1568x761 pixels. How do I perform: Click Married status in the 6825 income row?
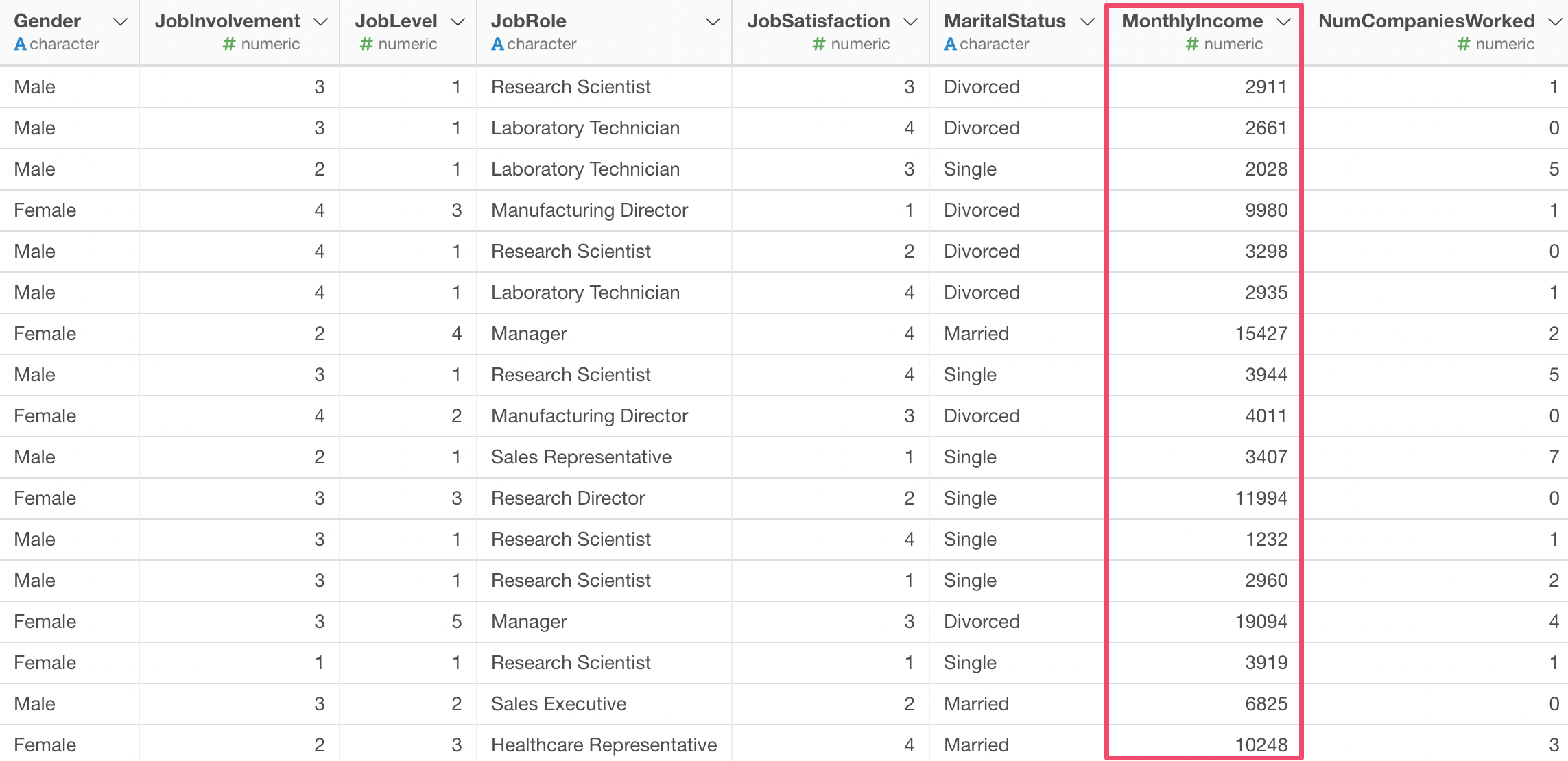[976, 704]
